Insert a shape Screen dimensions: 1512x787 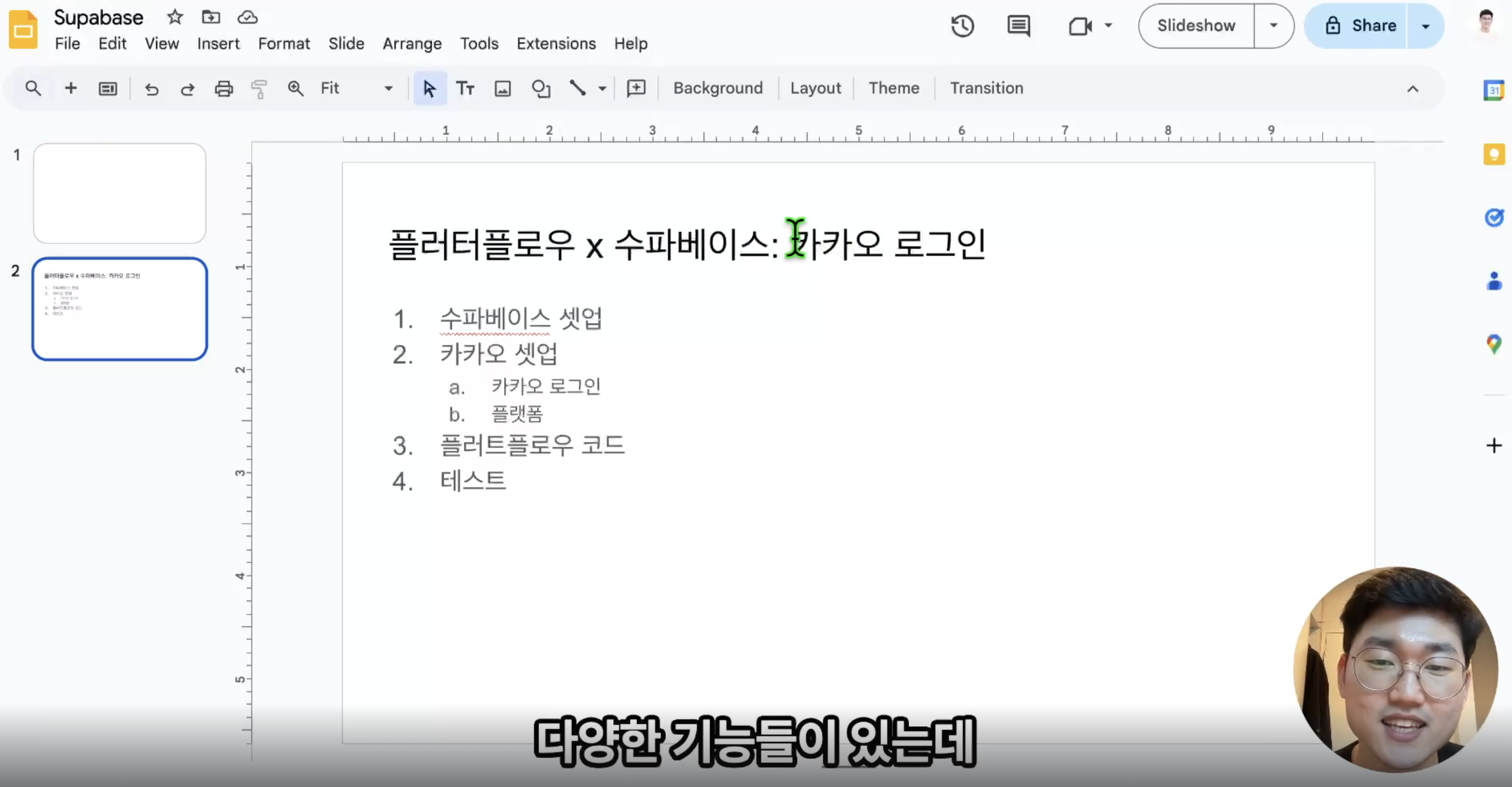541,89
